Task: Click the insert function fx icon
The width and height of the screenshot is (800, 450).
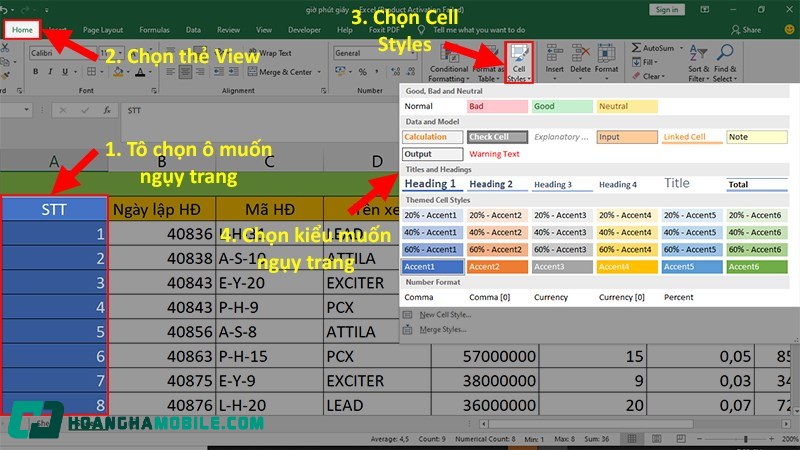Action: tap(107, 110)
